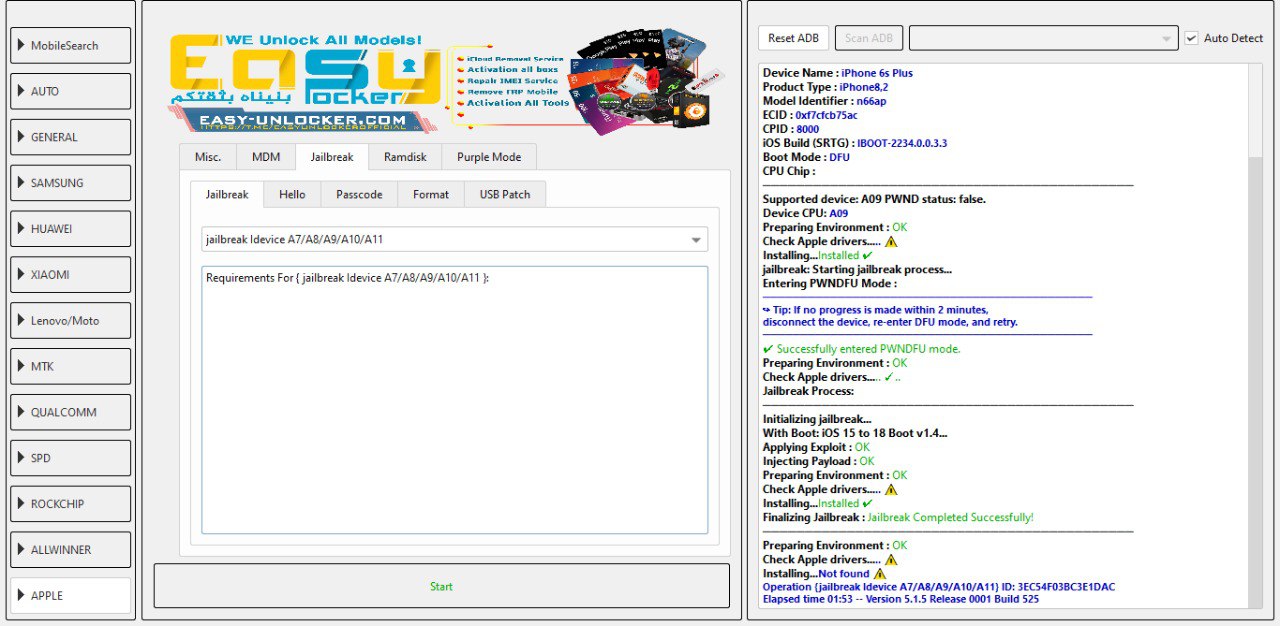Click the 'Installing...Not found' warning line
The image size is (1280, 626).
click(x=824, y=573)
